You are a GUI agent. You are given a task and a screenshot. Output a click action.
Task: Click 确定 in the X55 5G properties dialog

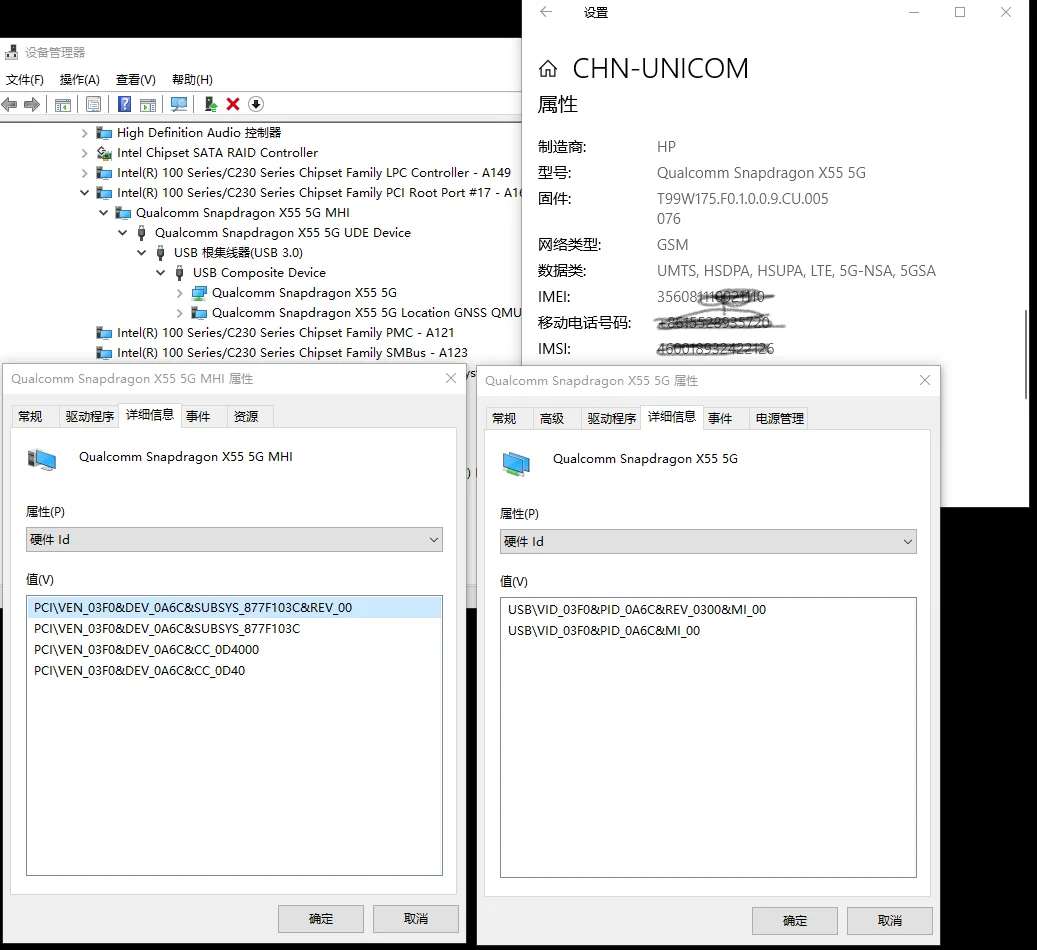coord(795,921)
